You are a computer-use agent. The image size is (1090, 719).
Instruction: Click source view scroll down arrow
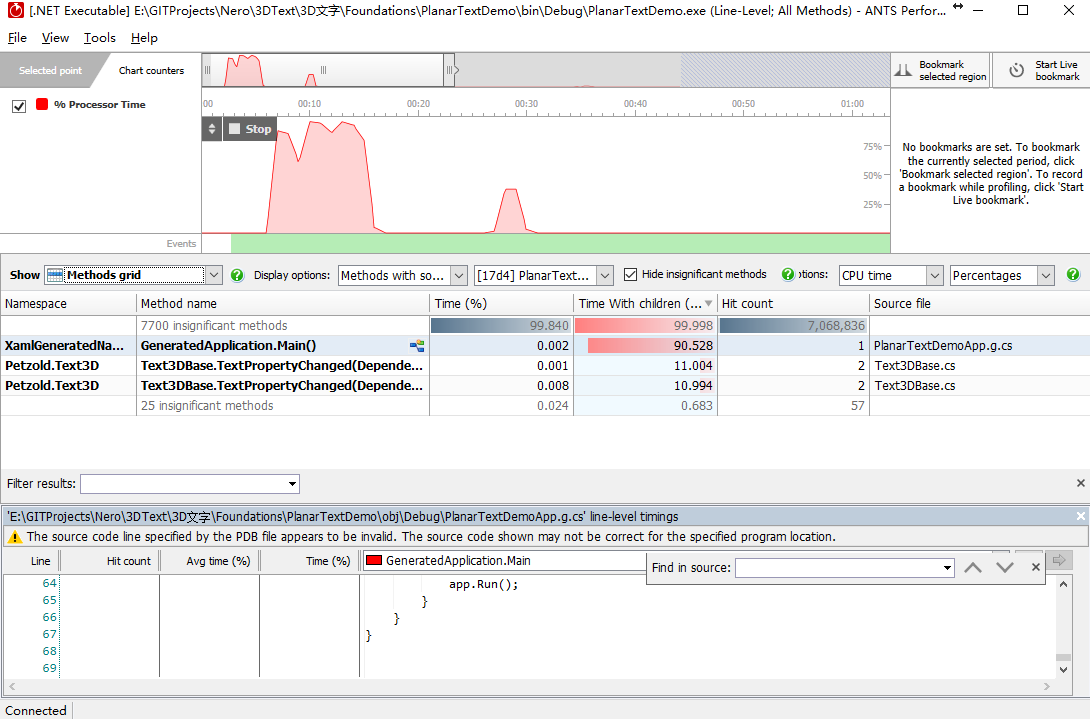pos(1064,670)
